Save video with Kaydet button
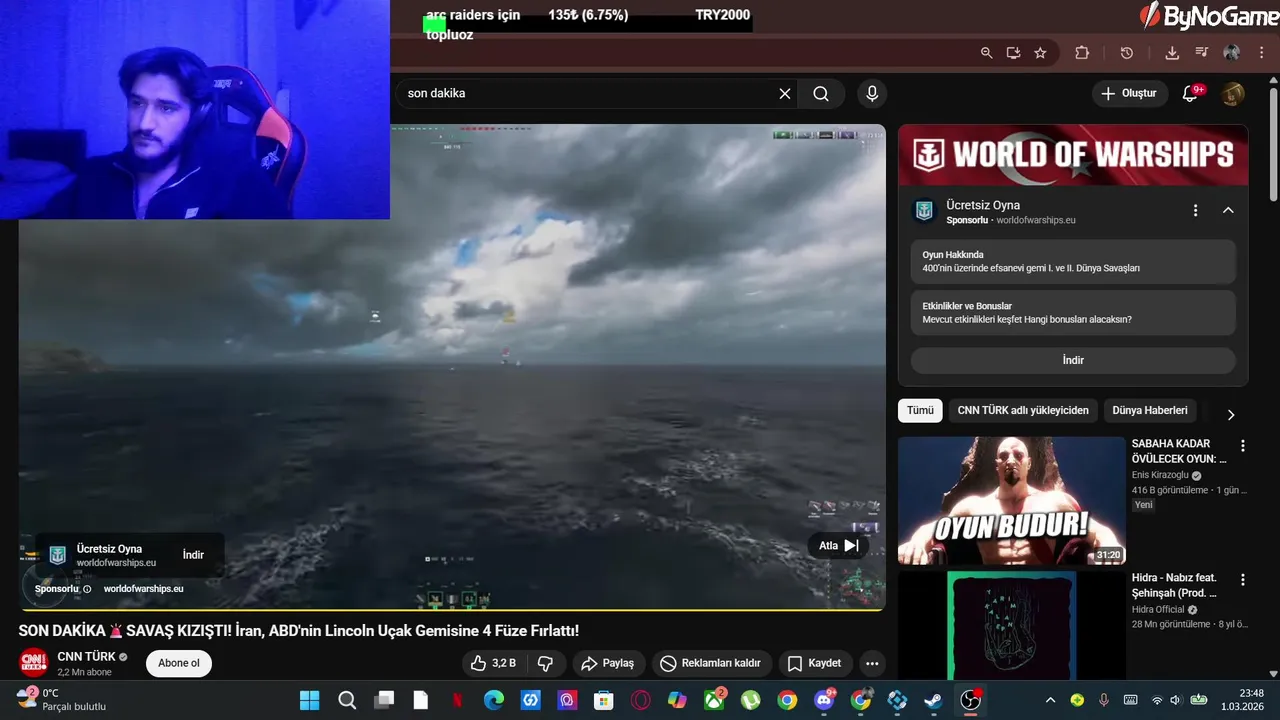The width and height of the screenshot is (1280, 720). click(815, 663)
